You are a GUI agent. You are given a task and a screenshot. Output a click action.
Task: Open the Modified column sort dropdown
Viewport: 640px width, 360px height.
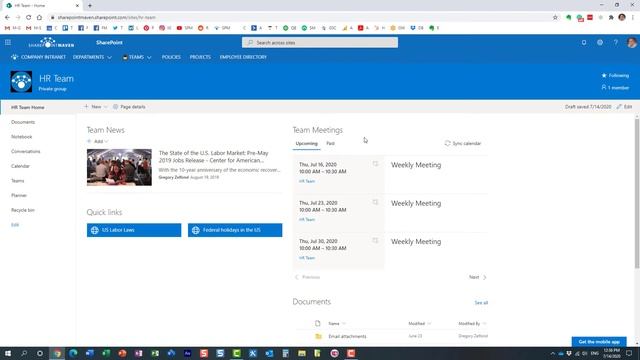point(420,323)
